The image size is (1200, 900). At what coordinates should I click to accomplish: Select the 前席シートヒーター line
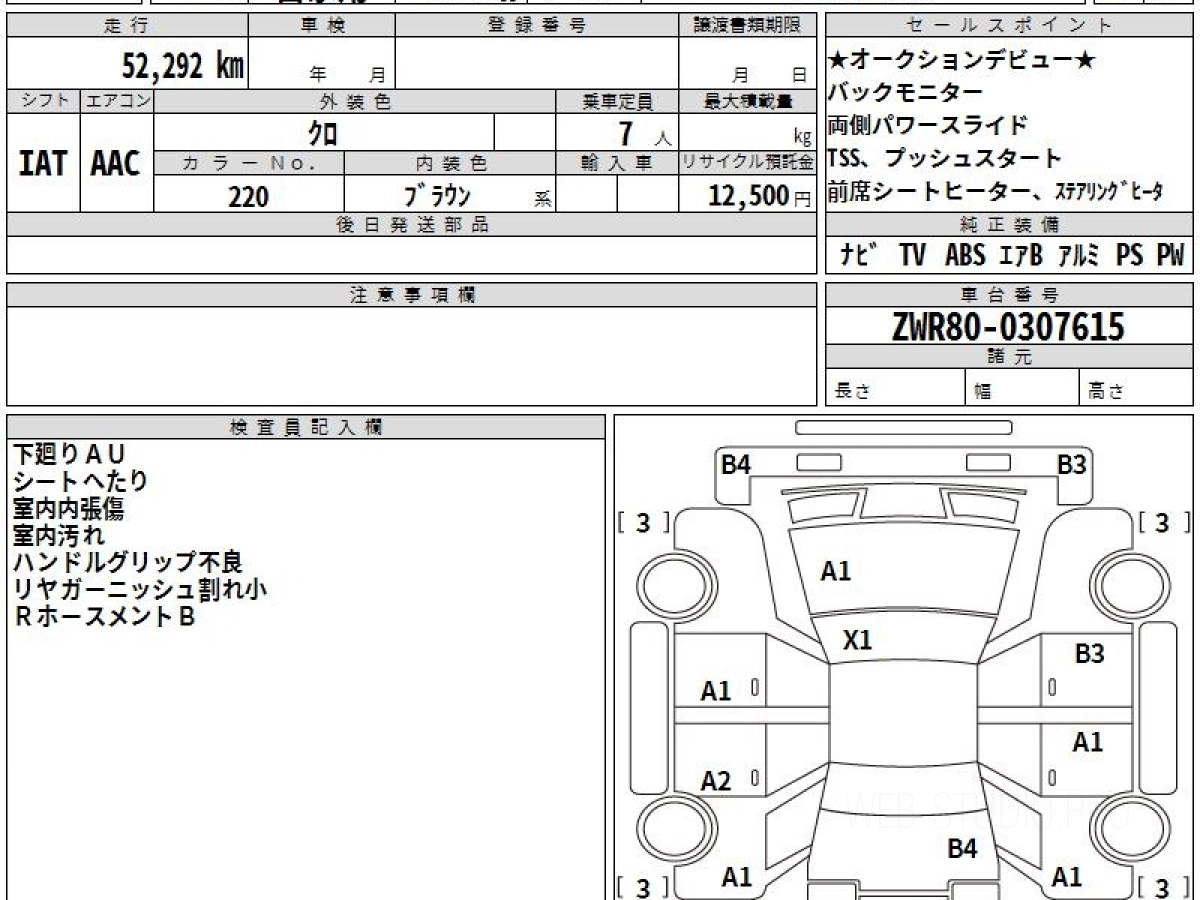(995, 192)
